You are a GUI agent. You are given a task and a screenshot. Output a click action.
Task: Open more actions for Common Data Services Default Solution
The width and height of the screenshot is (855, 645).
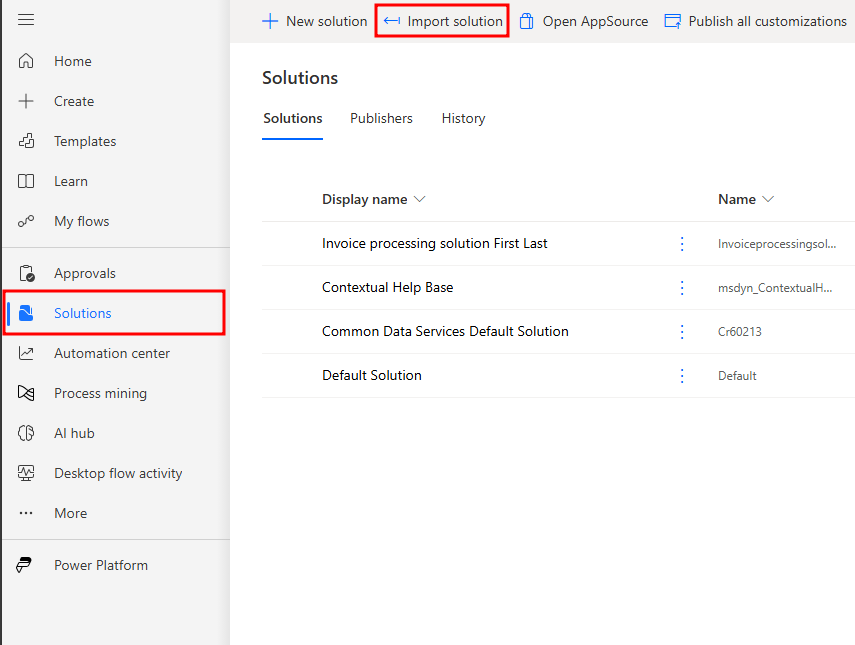tap(682, 331)
